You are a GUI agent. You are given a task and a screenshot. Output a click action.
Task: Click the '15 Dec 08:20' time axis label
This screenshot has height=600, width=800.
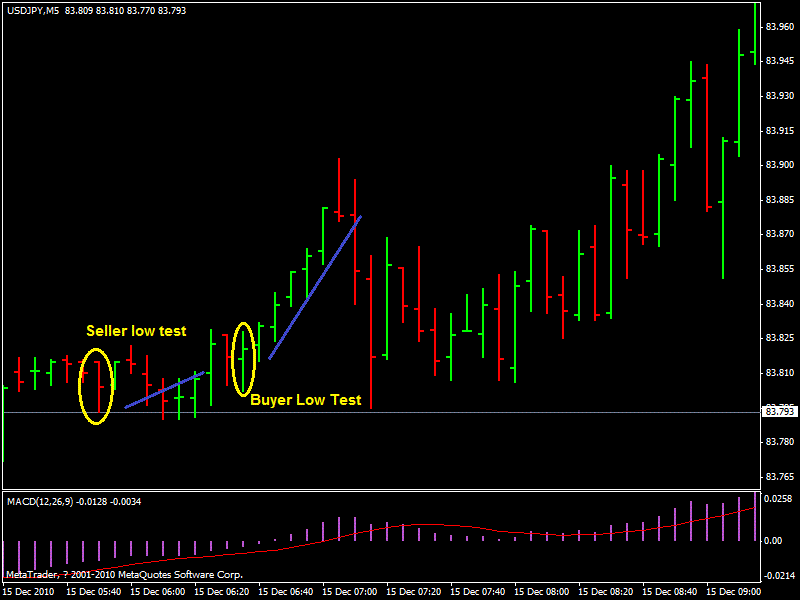pos(606,592)
